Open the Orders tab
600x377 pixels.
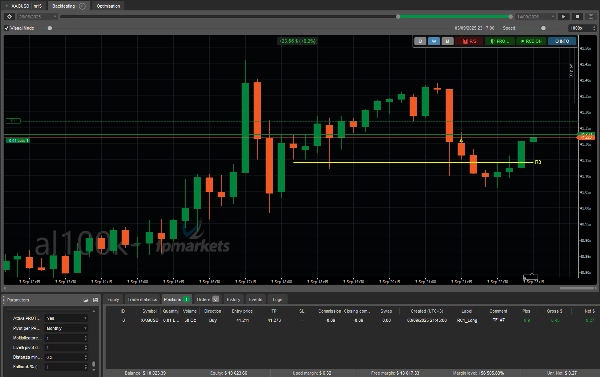[x=207, y=299]
